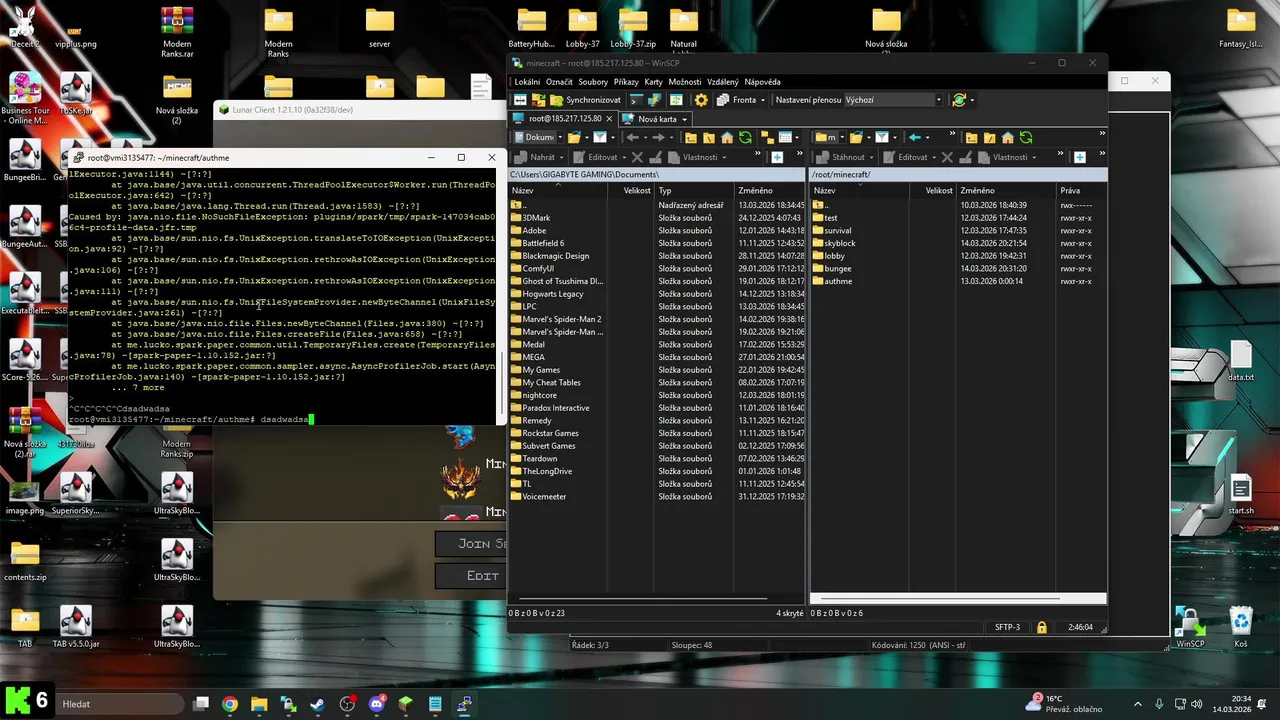The width and height of the screenshot is (1280, 720).
Task: Refresh the remote panel with green arrows icon
Action: coord(1026,137)
